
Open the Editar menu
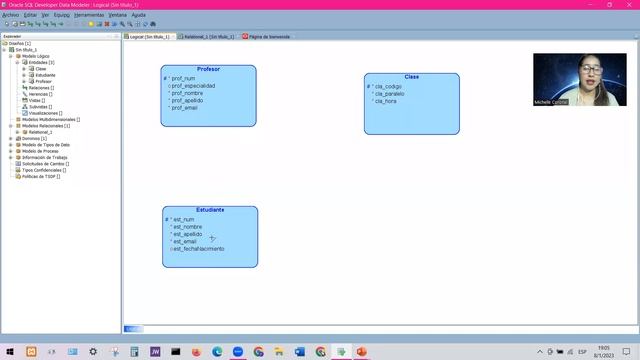[x=30, y=15]
